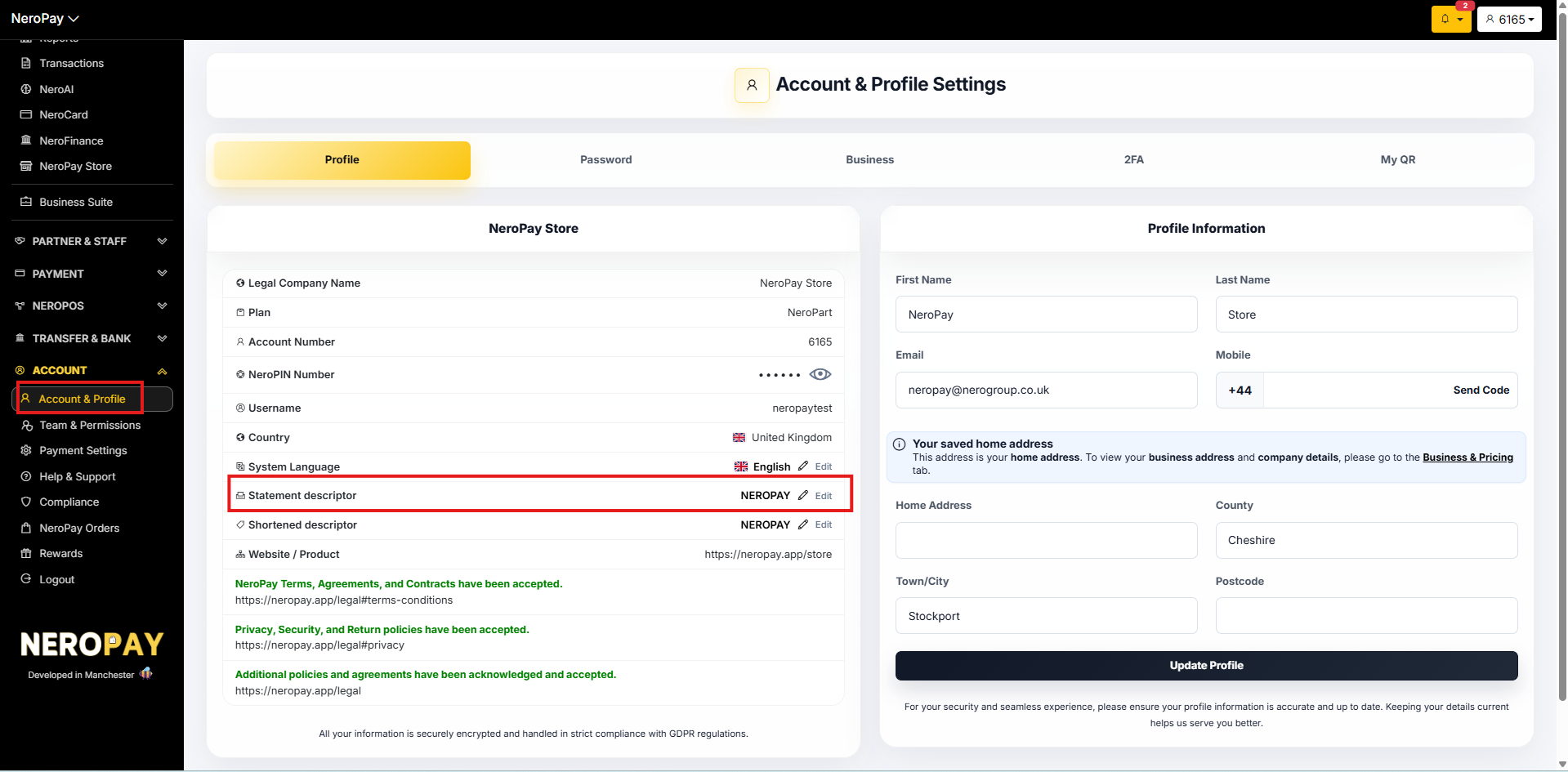Screen dimensions: 1568x772
Task: Switch to the Business tab
Action: tap(869, 160)
